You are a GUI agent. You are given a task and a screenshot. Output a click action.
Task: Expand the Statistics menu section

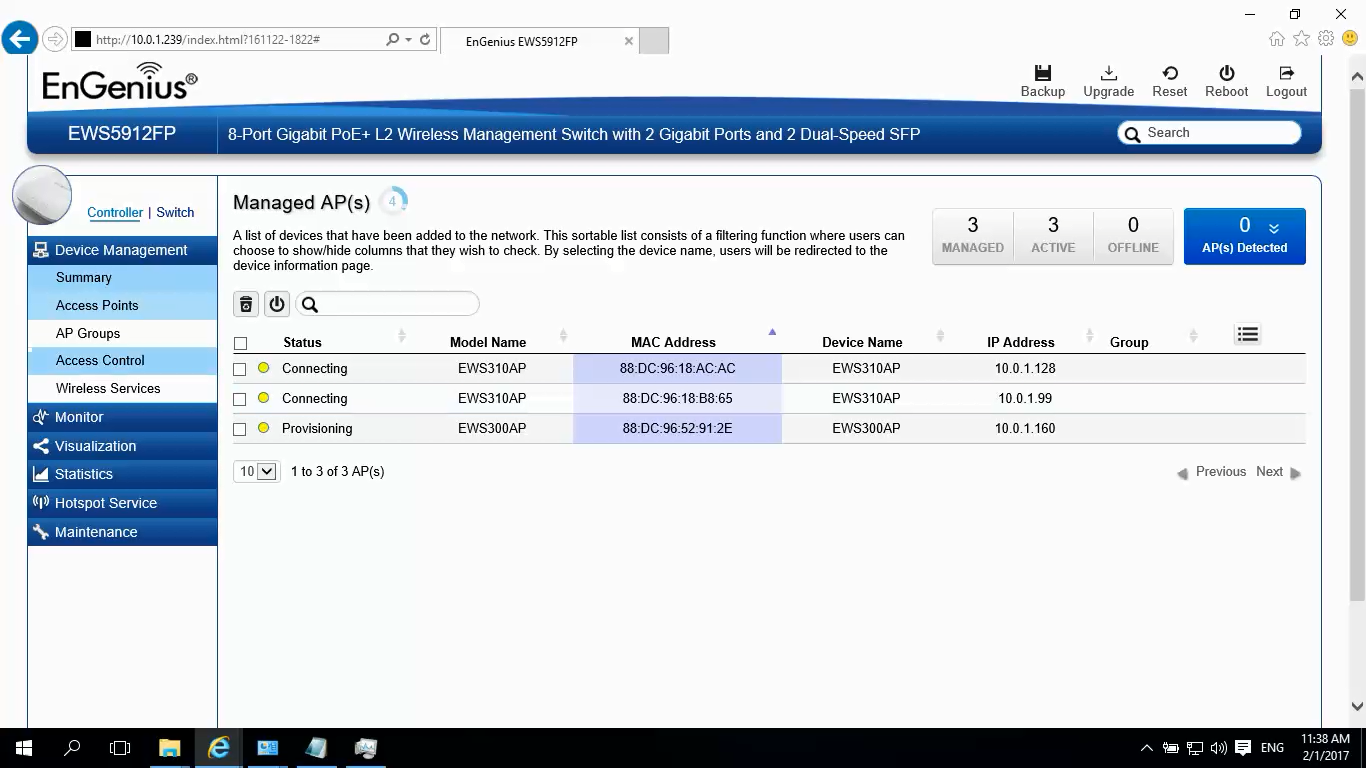pos(122,474)
